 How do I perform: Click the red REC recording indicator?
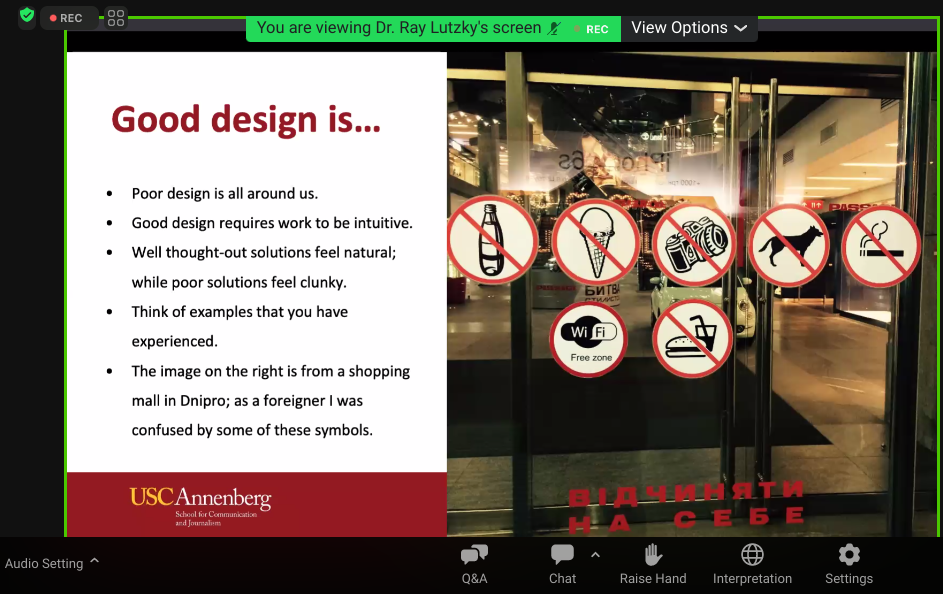pyautogui.click(x=68, y=18)
